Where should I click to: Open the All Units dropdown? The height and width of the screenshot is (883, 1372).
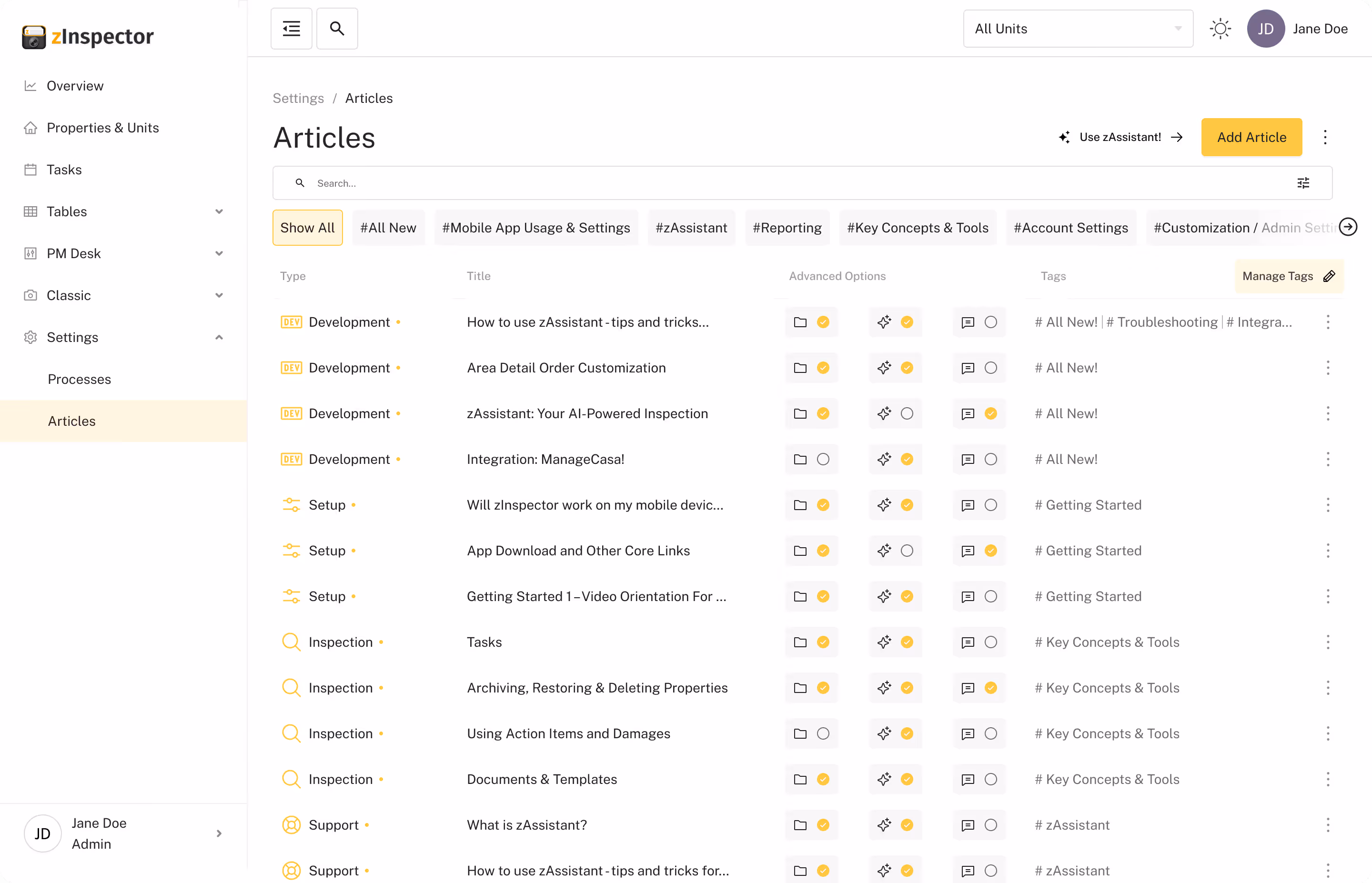click(1077, 29)
